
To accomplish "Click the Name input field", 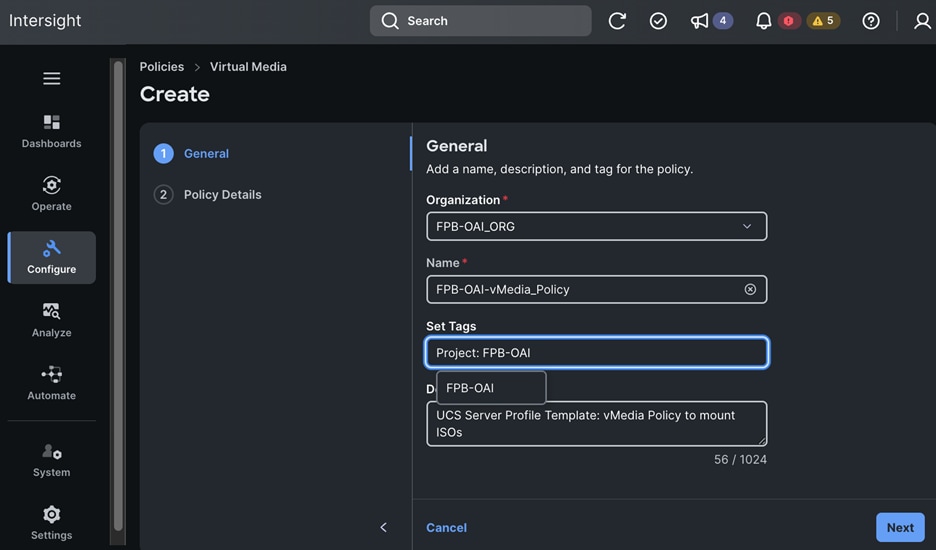I will pyautogui.click(x=596, y=289).
